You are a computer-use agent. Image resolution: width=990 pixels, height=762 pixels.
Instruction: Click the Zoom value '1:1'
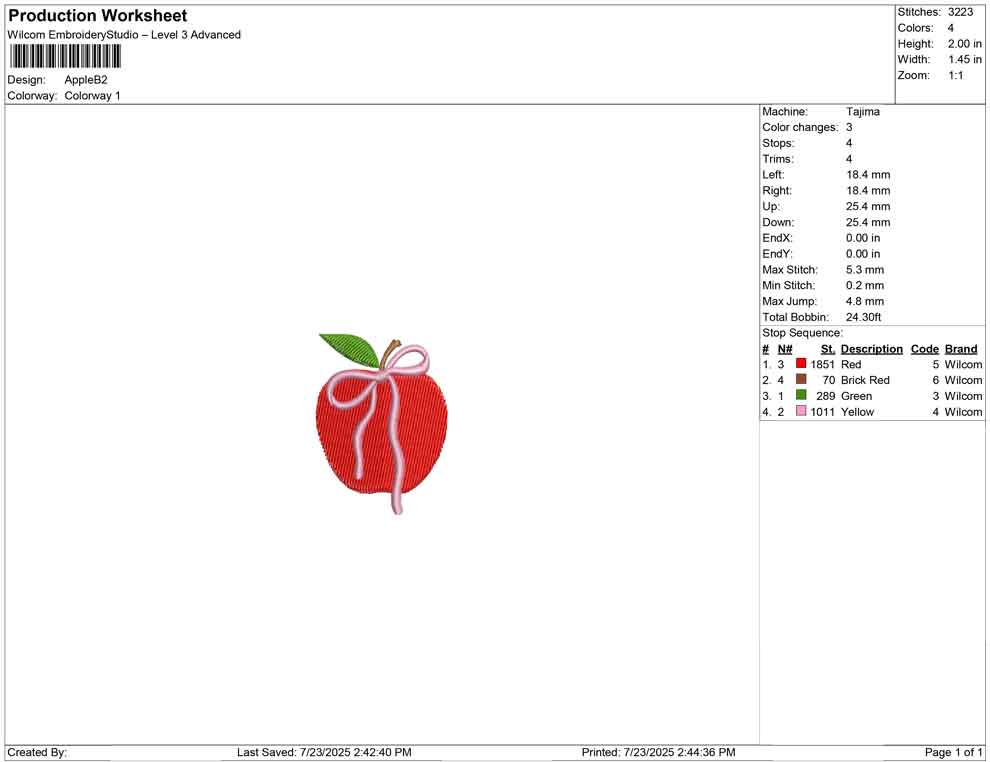[x=956, y=75]
